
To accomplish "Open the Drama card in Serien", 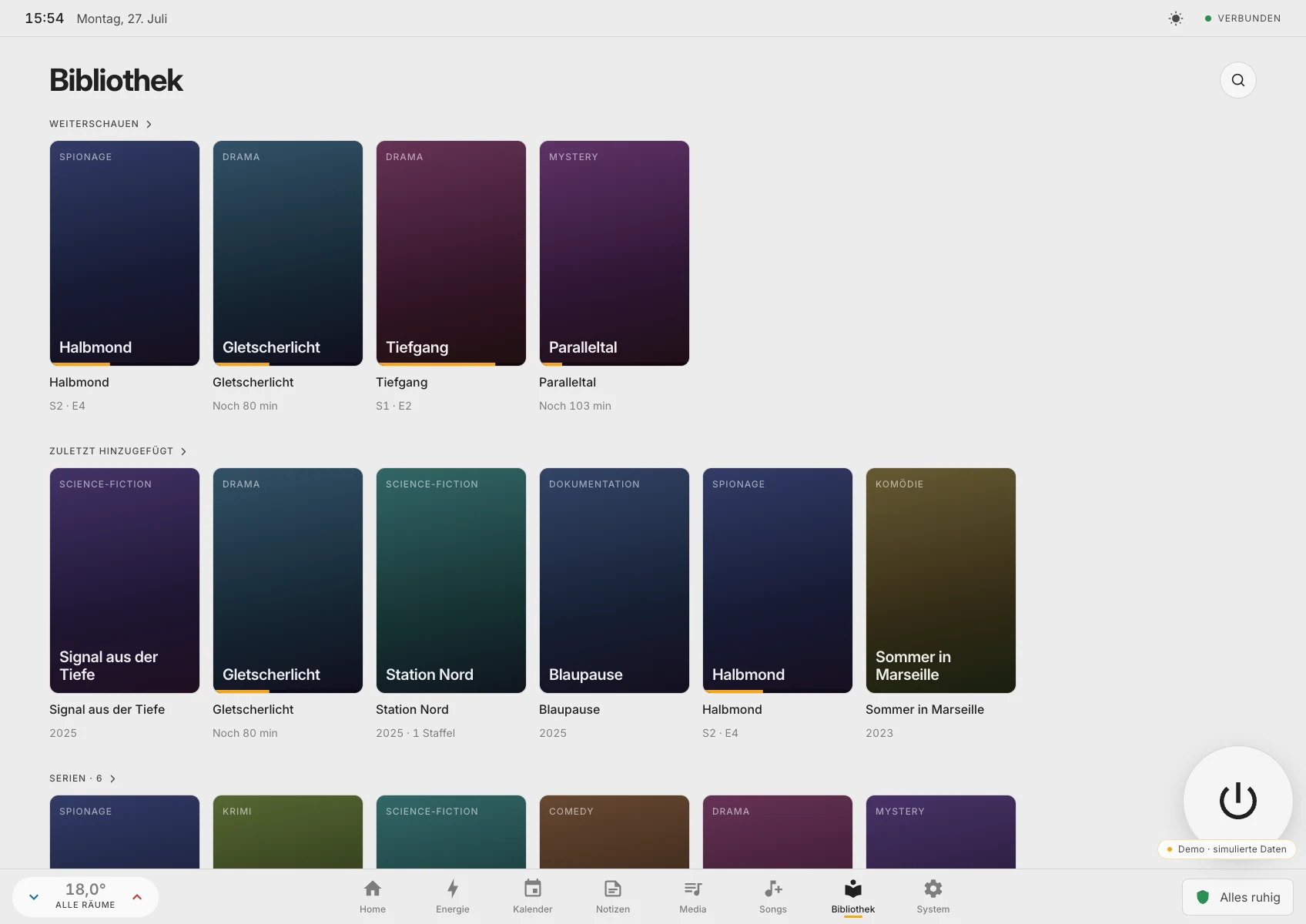I will click(778, 832).
